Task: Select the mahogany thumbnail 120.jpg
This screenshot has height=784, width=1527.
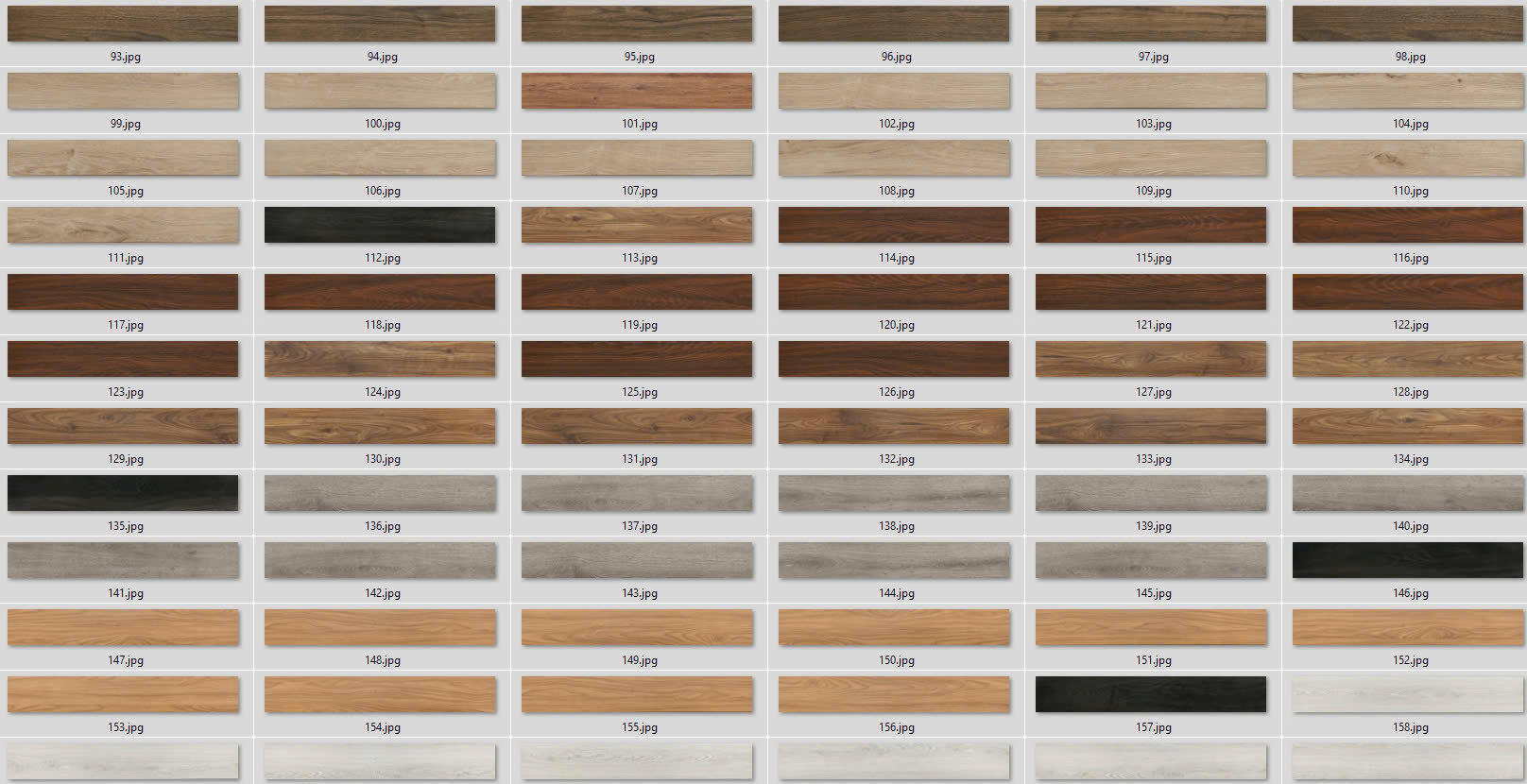Action: coord(894,292)
